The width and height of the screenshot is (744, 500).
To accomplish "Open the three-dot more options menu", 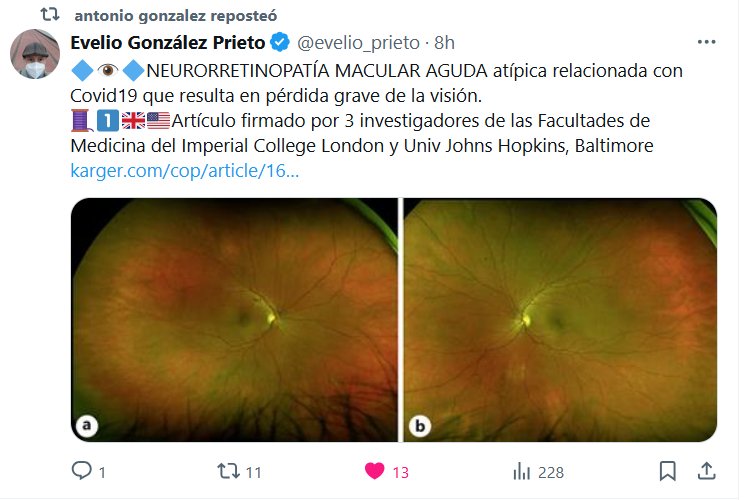I will pyautogui.click(x=707, y=42).
